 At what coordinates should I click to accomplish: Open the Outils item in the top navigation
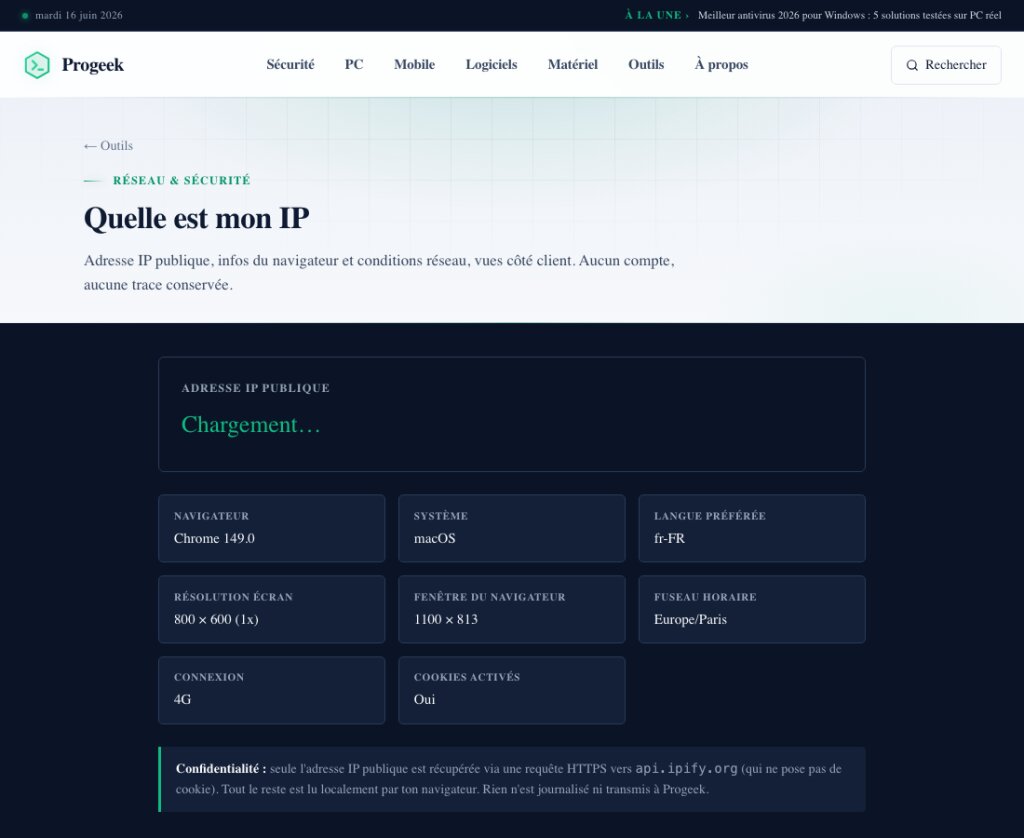tap(646, 65)
